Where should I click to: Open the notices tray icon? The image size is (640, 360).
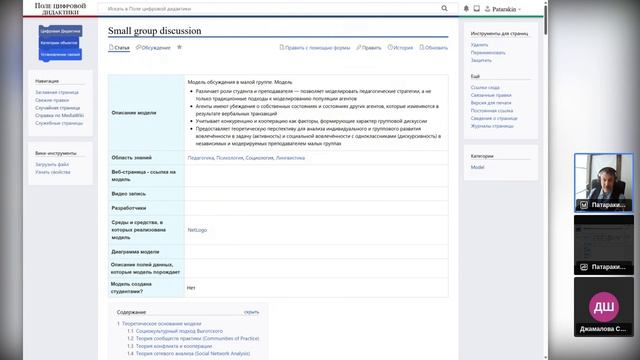pyautogui.click(x=476, y=8)
